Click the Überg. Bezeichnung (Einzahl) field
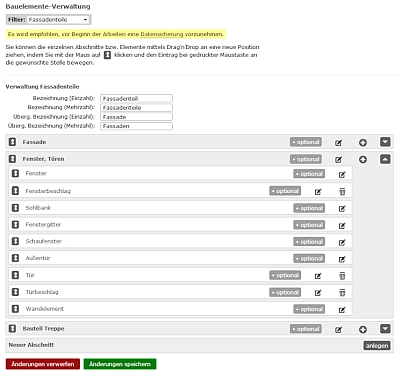This screenshot has height=373, width=400. (x=136, y=117)
